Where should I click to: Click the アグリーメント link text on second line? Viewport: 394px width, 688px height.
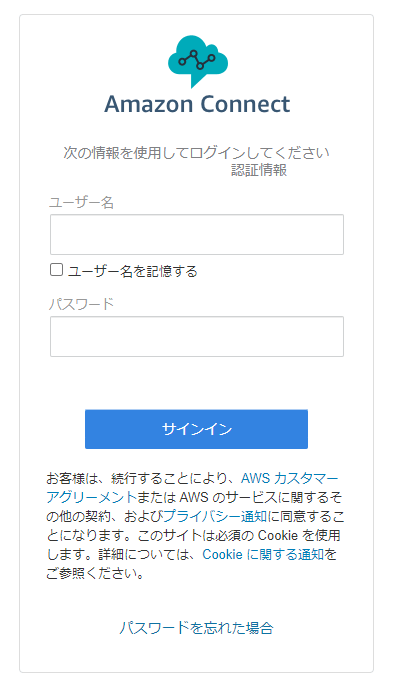coord(91,497)
